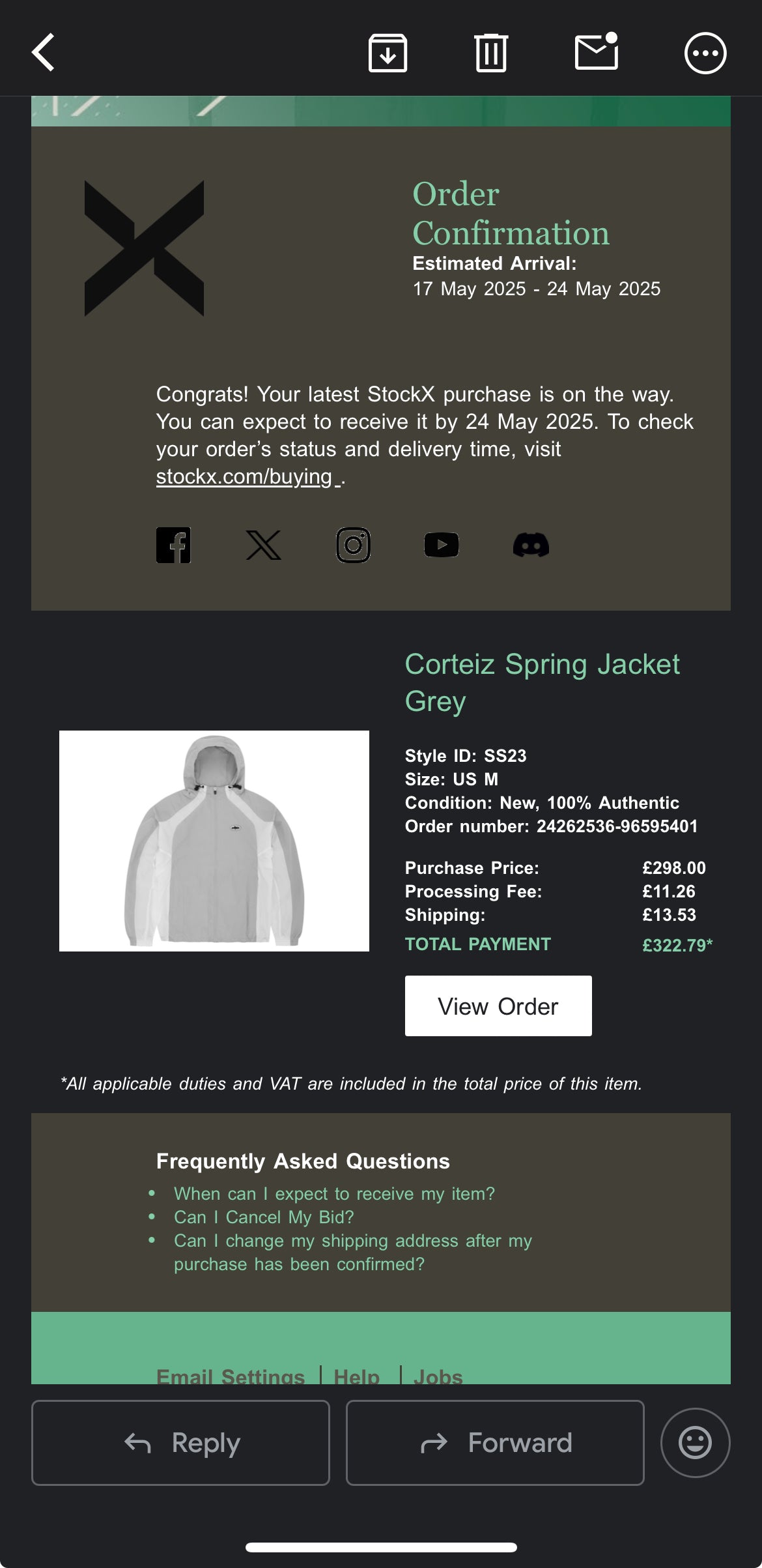Screen dimensions: 762x1568
Task: Open "When can I expect to receive my item?"
Action: (x=334, y=1193)
